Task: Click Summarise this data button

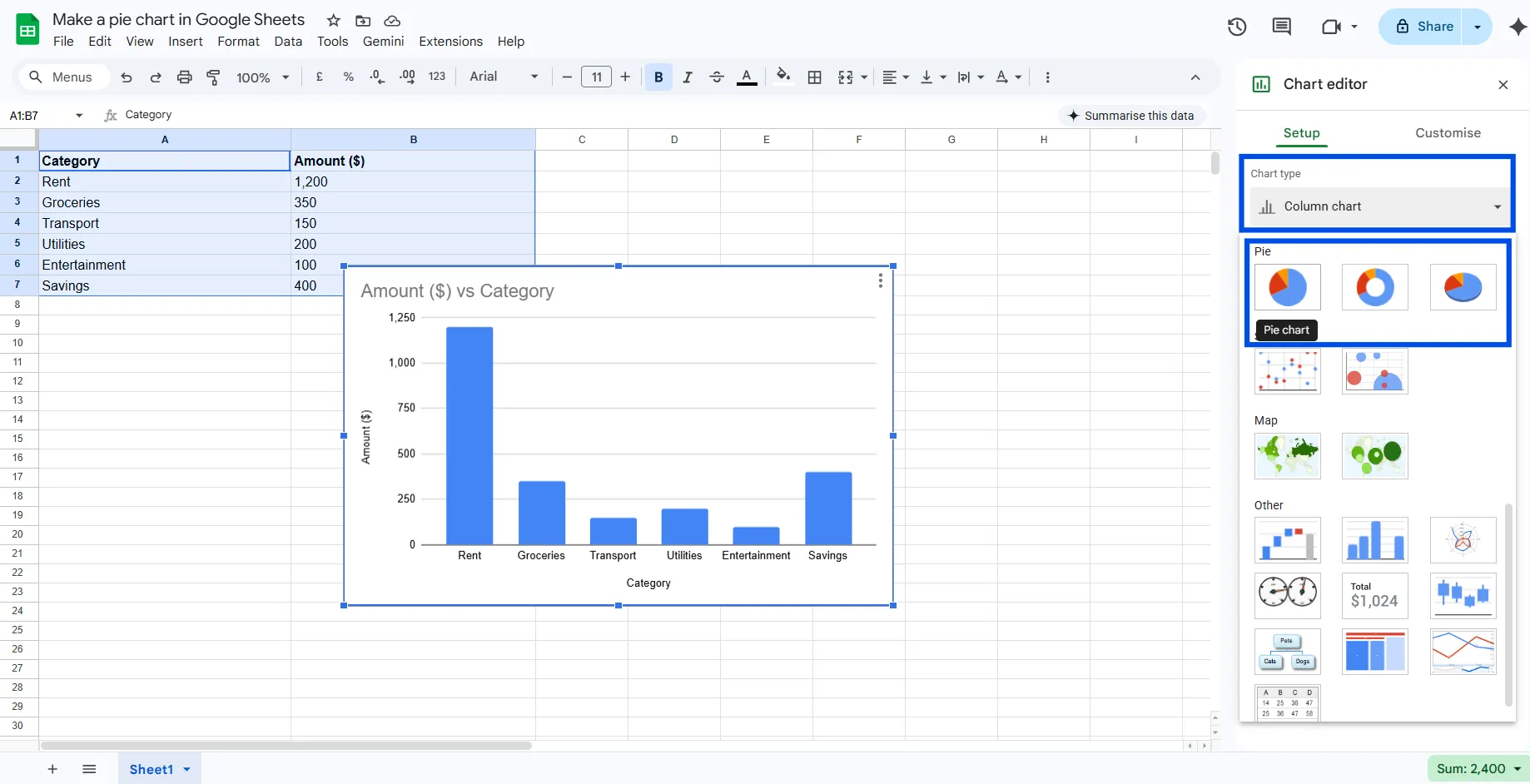Action: click(1131, 116)
